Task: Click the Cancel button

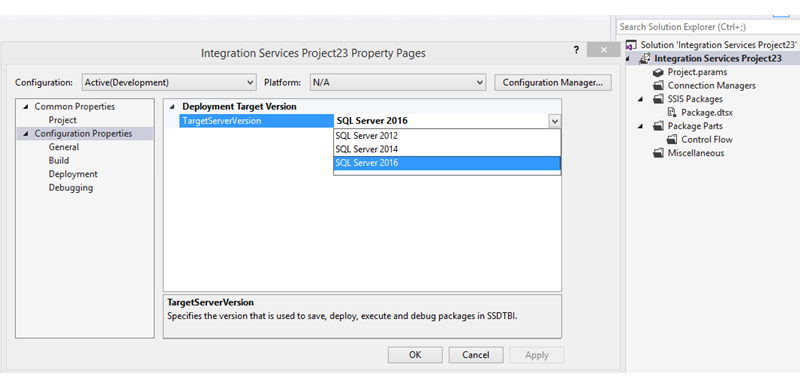Action: [x=476, y=355]
